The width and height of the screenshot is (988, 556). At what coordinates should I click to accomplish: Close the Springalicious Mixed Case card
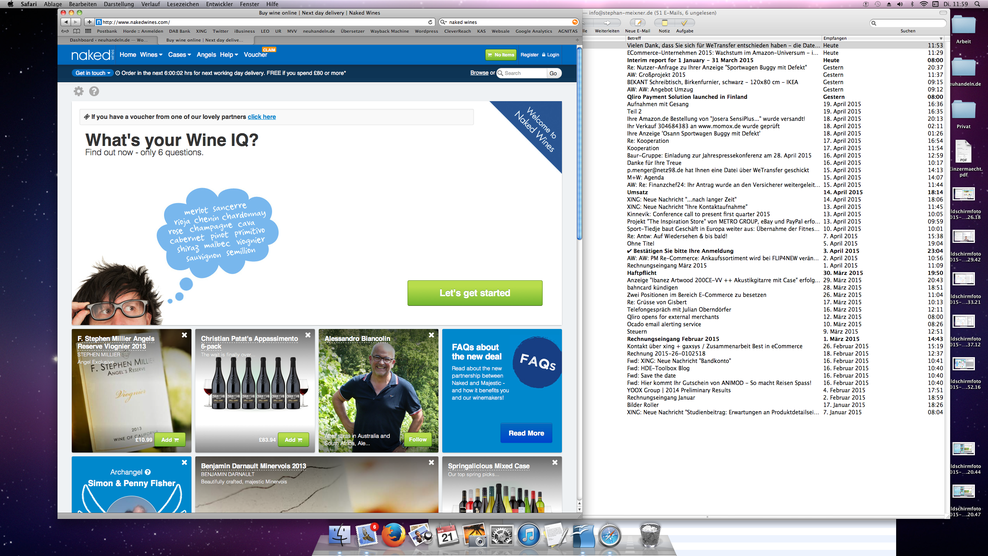(x=555, y=463)
